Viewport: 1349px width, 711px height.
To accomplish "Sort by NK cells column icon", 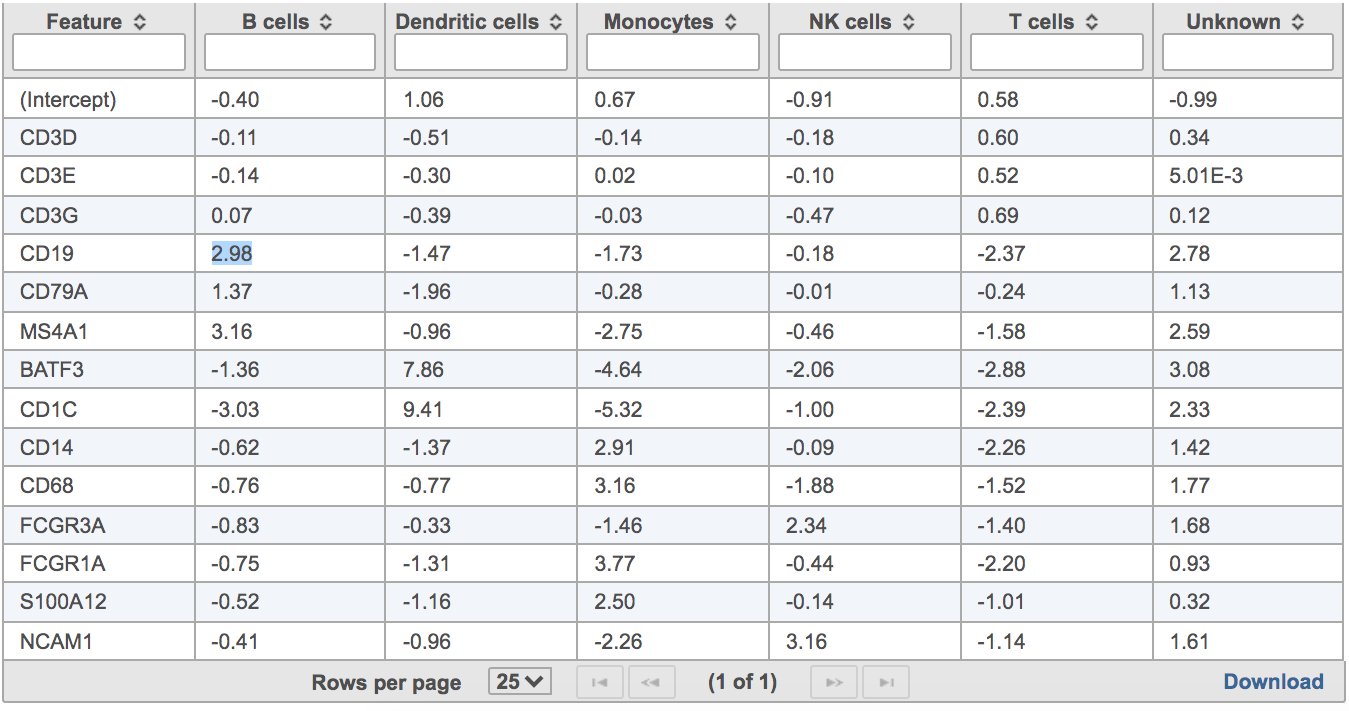I will tap(908, 22).
